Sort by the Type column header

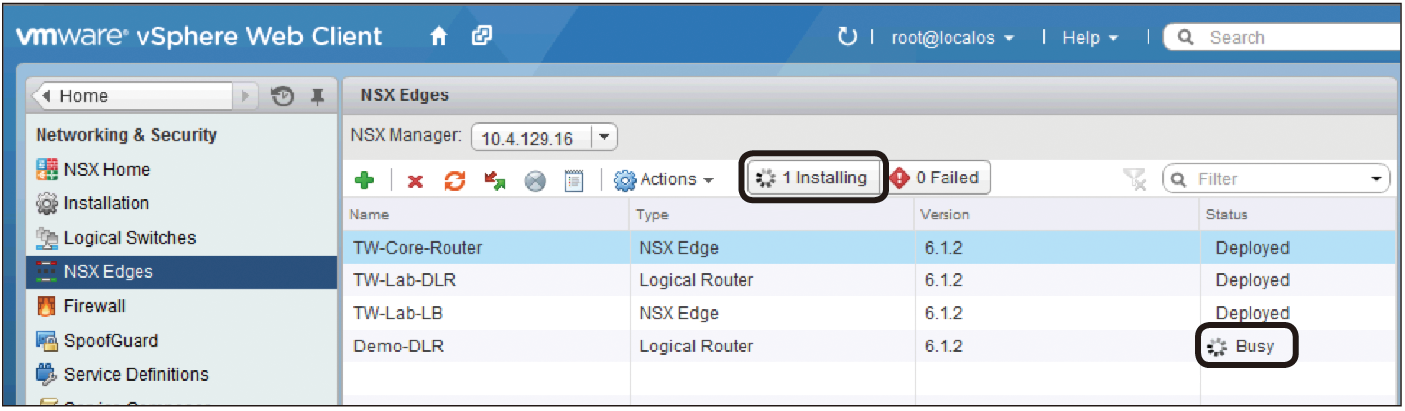pyautogui.click(x=773, y=214)
